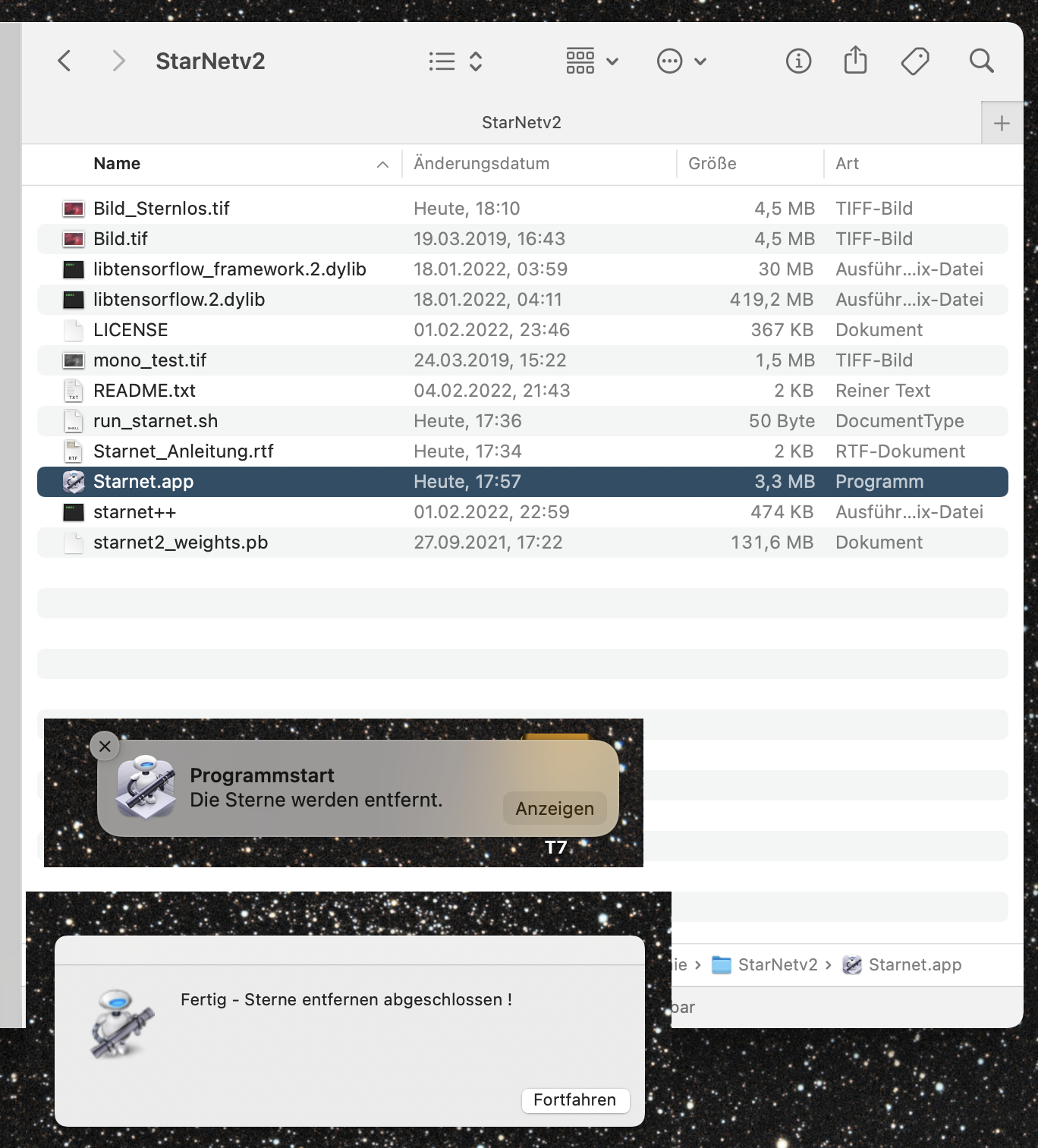Open search with the magnifier icon
Viewport: 1038px width, 1148px height.
coord(981,61)
